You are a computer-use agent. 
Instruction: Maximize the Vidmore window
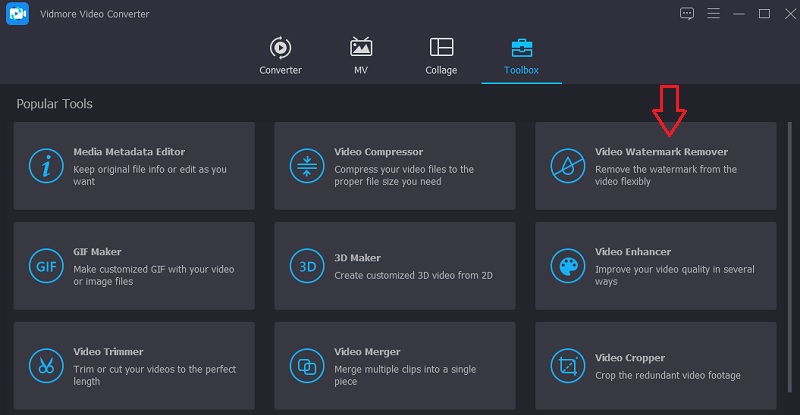coord(764,14)
